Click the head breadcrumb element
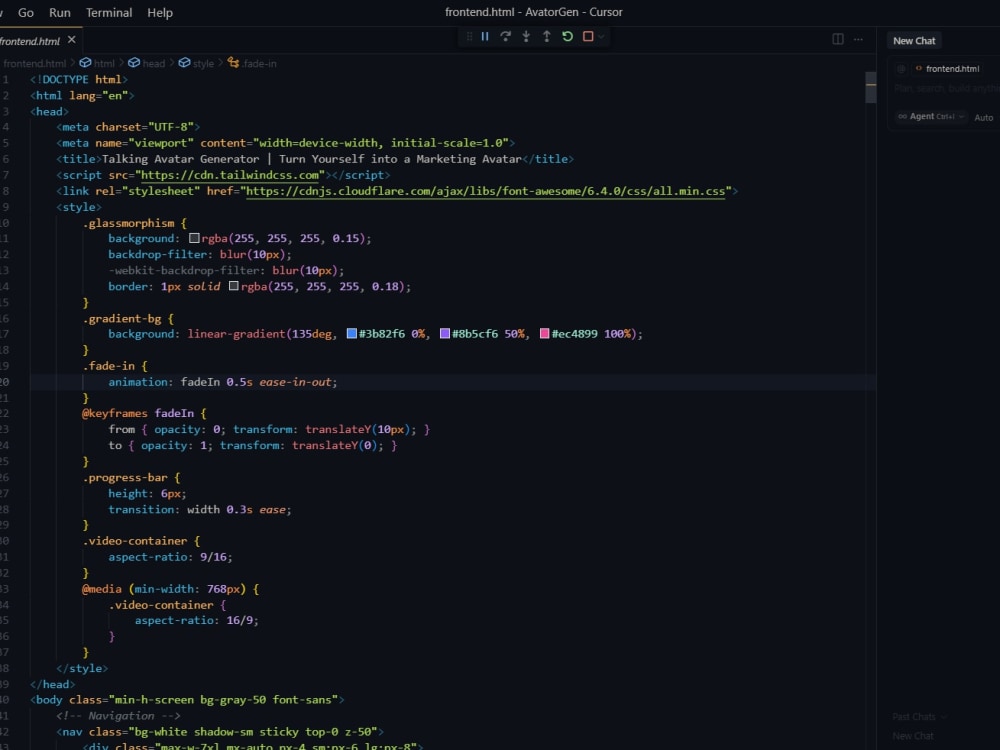 [x=147, y=63]
